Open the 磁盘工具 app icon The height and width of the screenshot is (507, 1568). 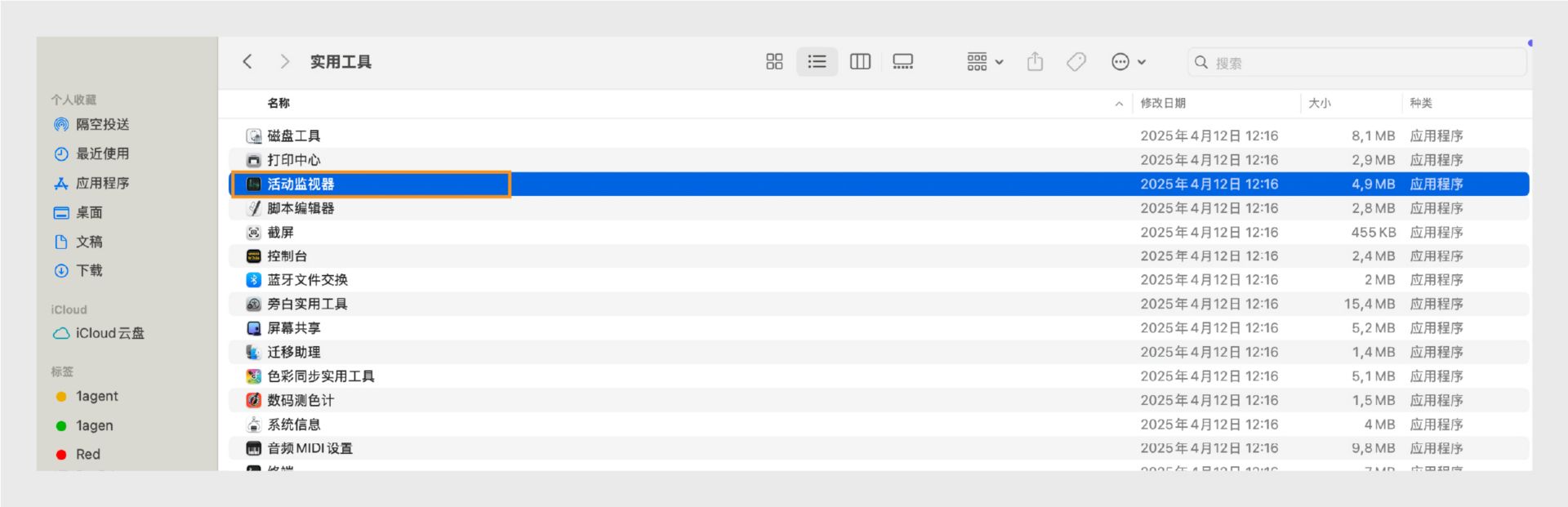click(254, 136)
